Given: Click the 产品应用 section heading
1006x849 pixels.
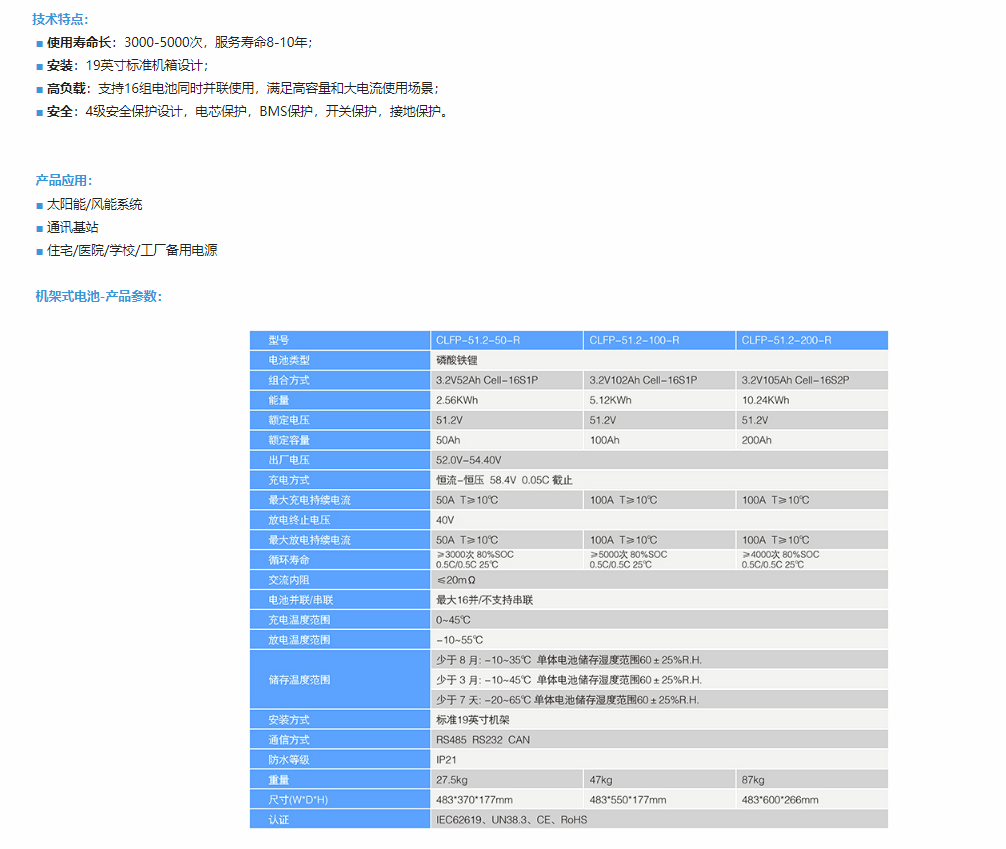Looking at the screenshot, I should pyautogui.click(x=64, y=181).
